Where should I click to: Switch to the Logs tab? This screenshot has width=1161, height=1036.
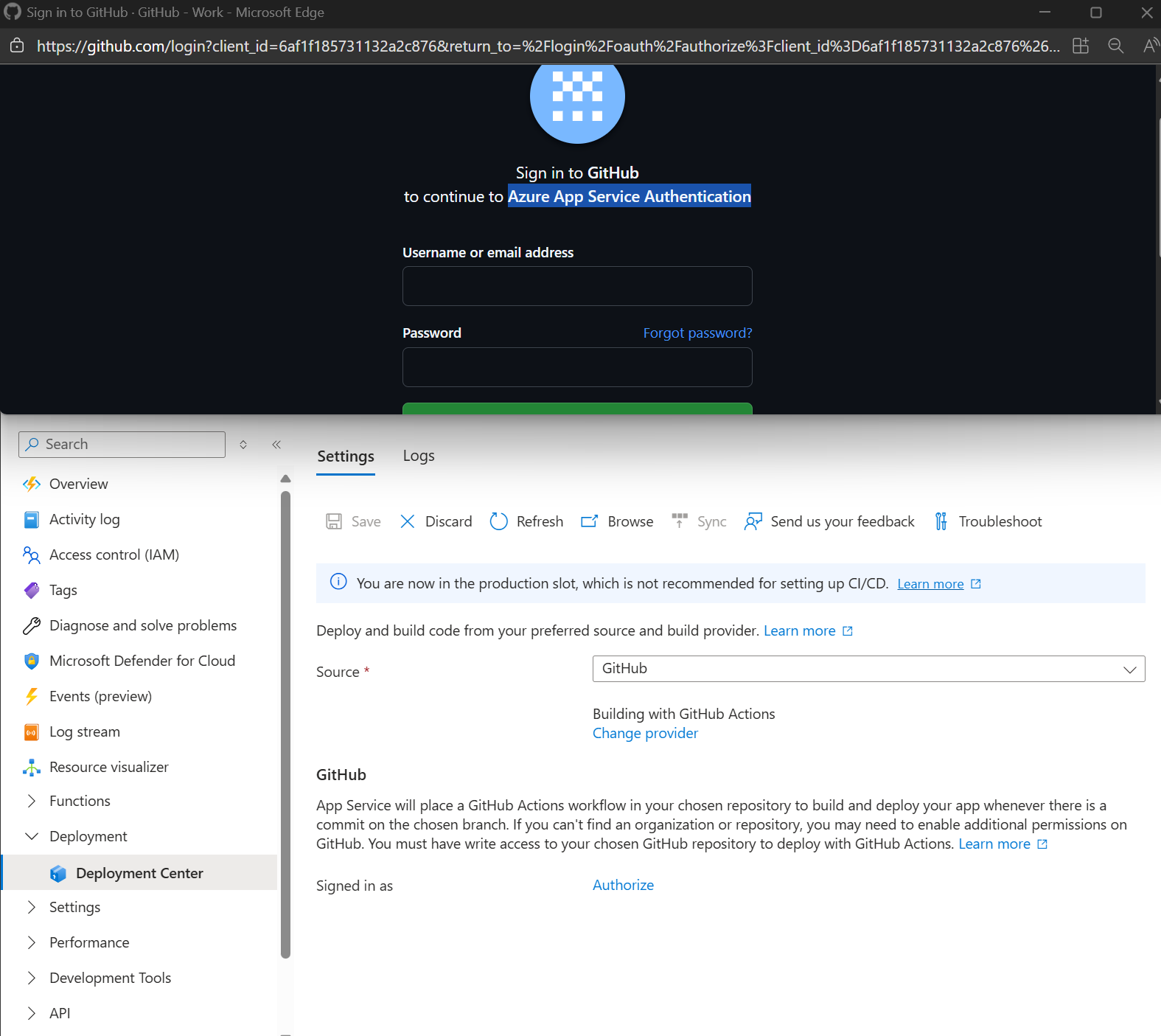click(x=418, y=456)
